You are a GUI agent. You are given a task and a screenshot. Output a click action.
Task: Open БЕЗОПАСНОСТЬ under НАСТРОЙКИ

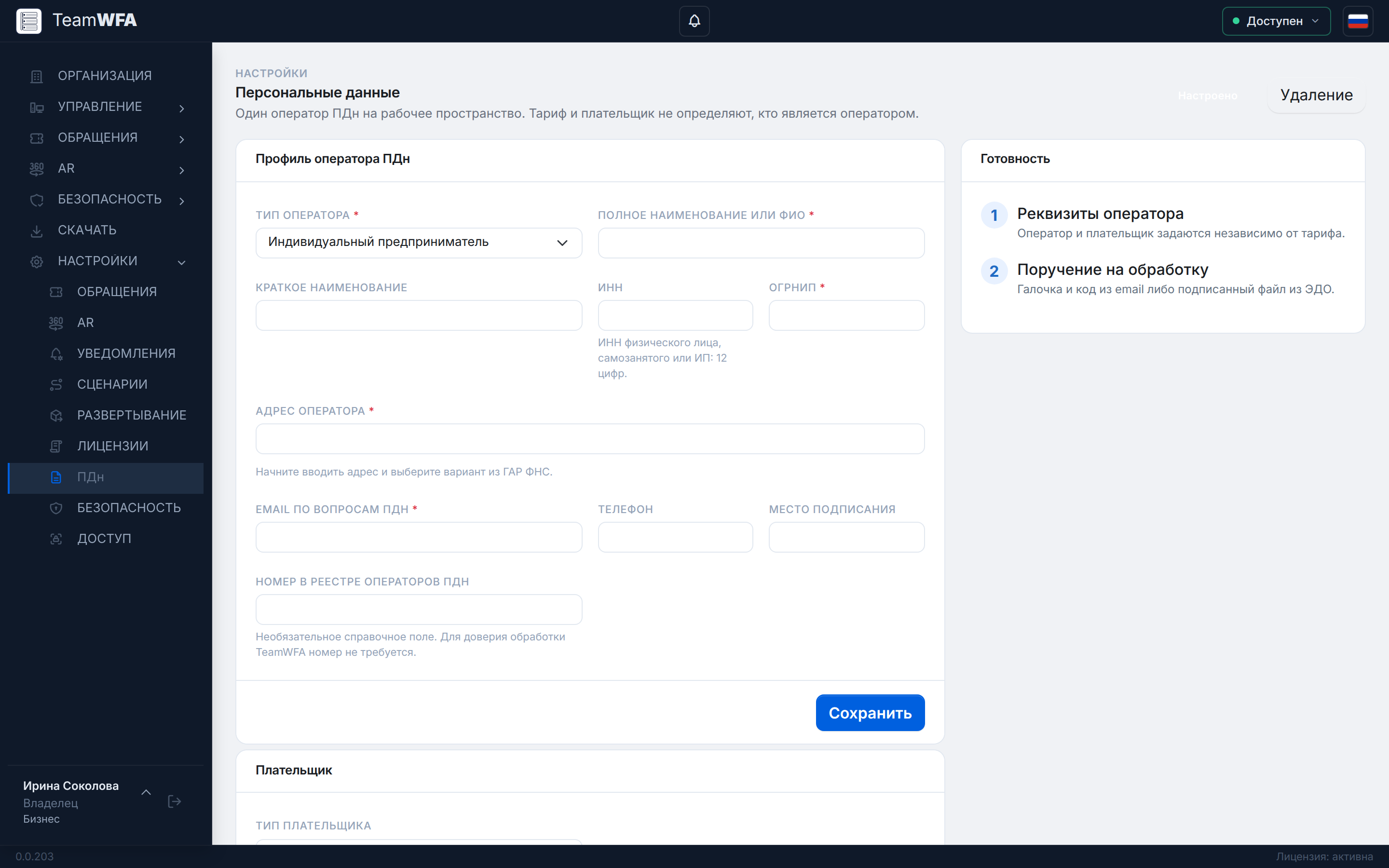(106, 508)
